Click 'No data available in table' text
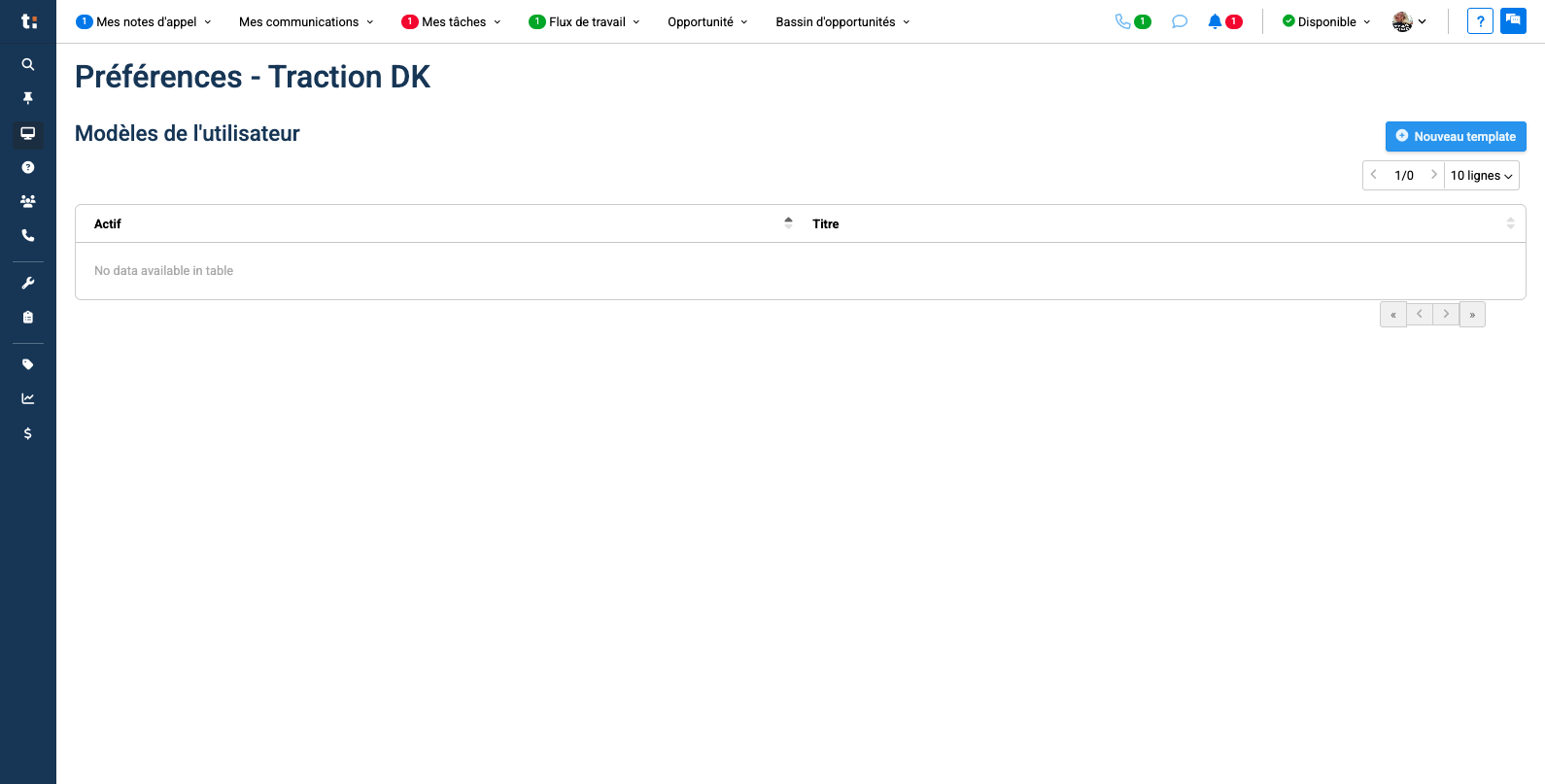Screen dimensions: 1545x784 click(x=163, y=271)
